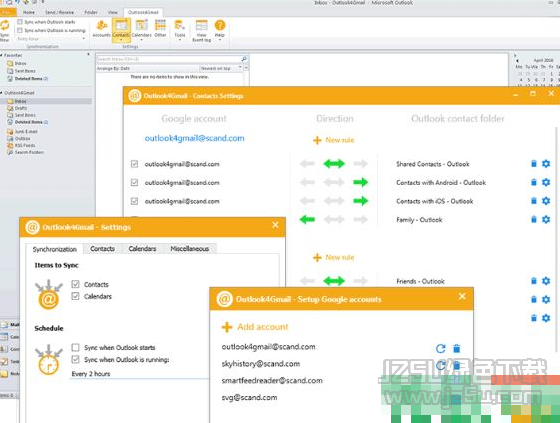Delete outlook4gmail@scand.com in Setup Google accounts

(x=456, y=348)
